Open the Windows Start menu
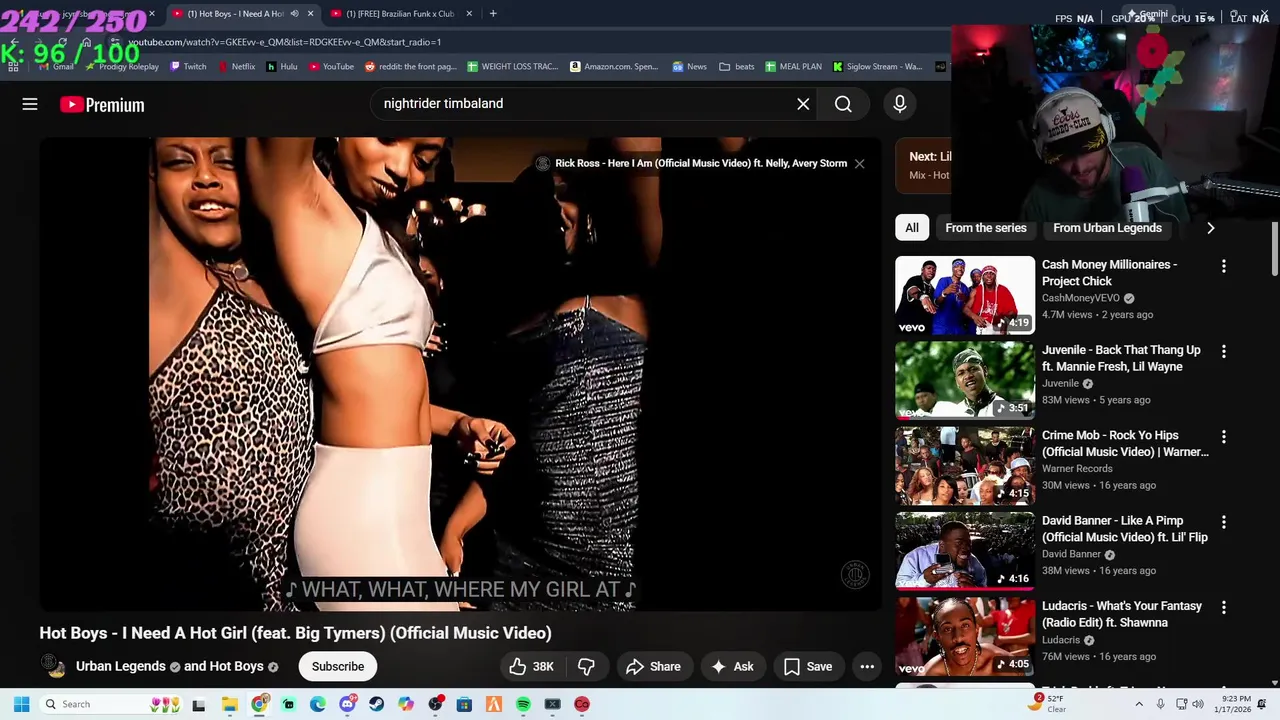Image resolution: width=1280 pixels, height=720 pixels. click(21, 704)
